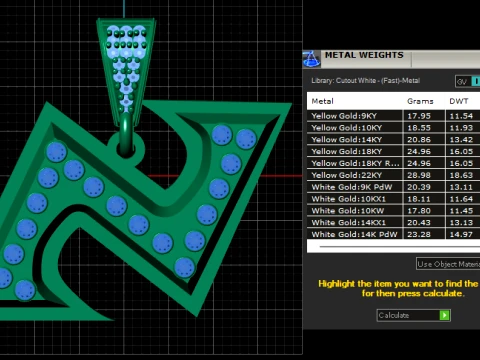
Task: Toggle the GV switch
Action: (468, 81)
